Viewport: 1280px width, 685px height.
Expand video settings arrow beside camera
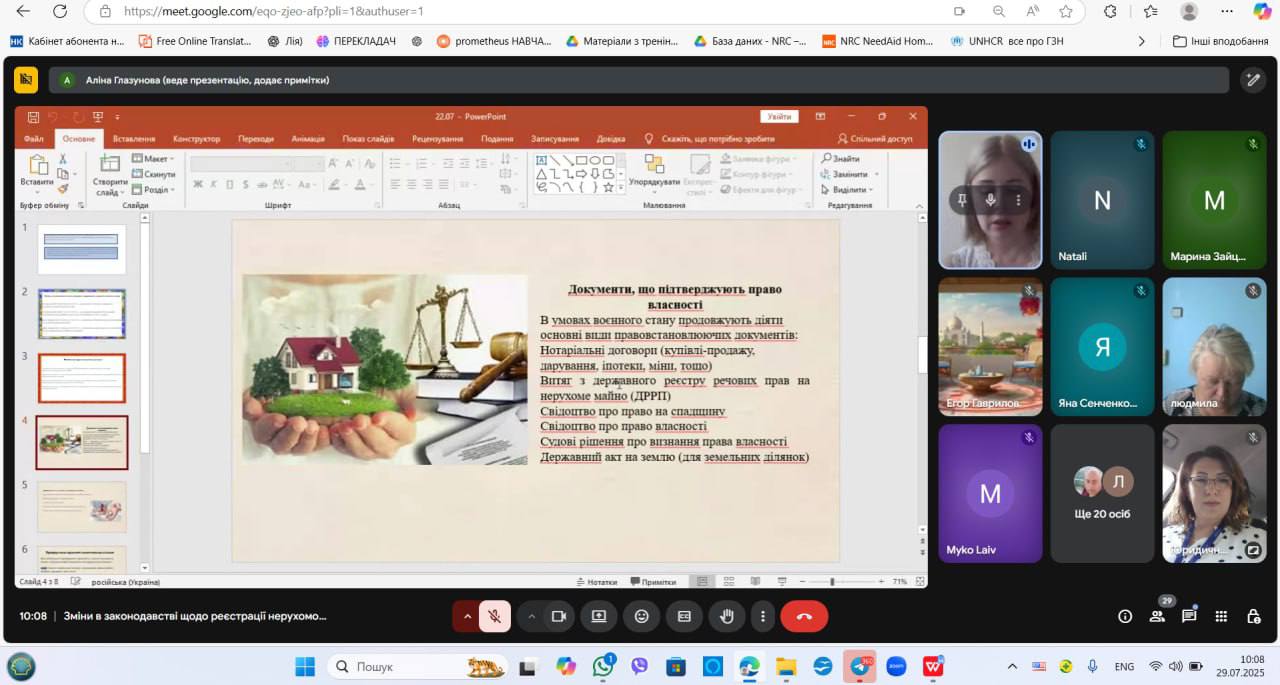pos(531,616)
